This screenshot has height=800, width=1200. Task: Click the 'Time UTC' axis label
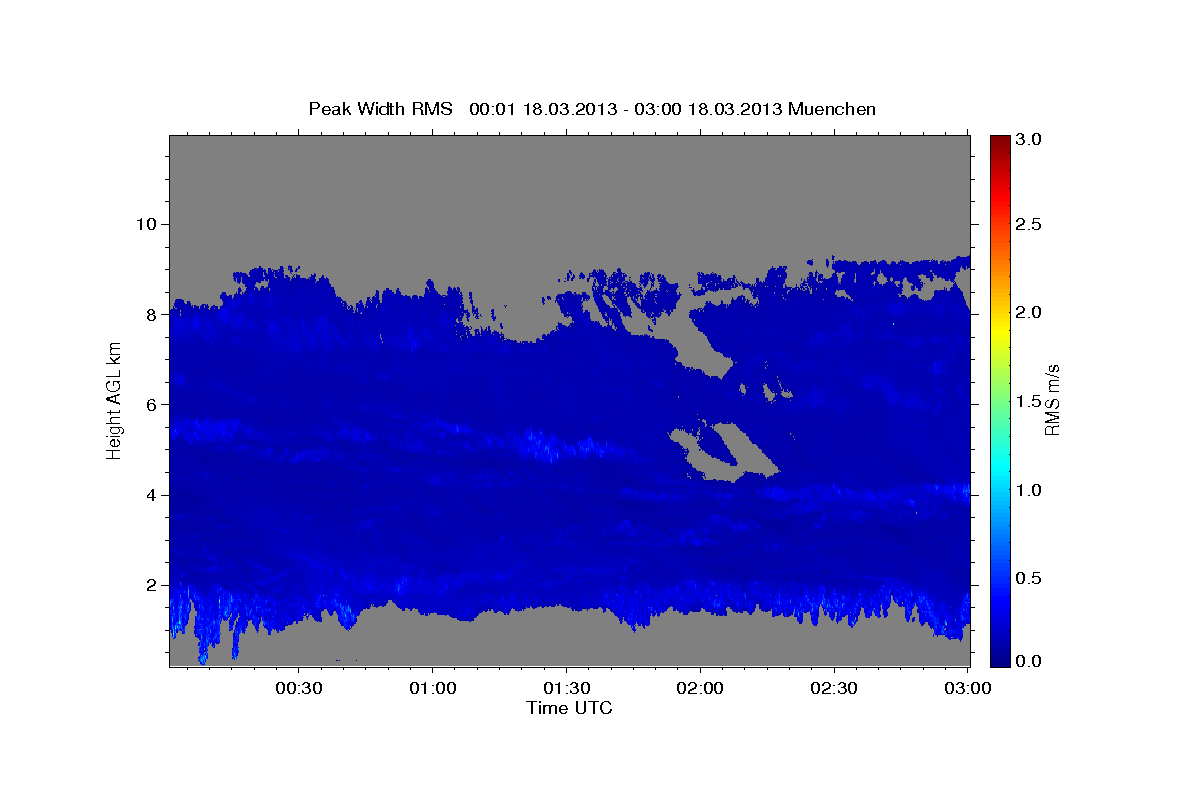569,708
